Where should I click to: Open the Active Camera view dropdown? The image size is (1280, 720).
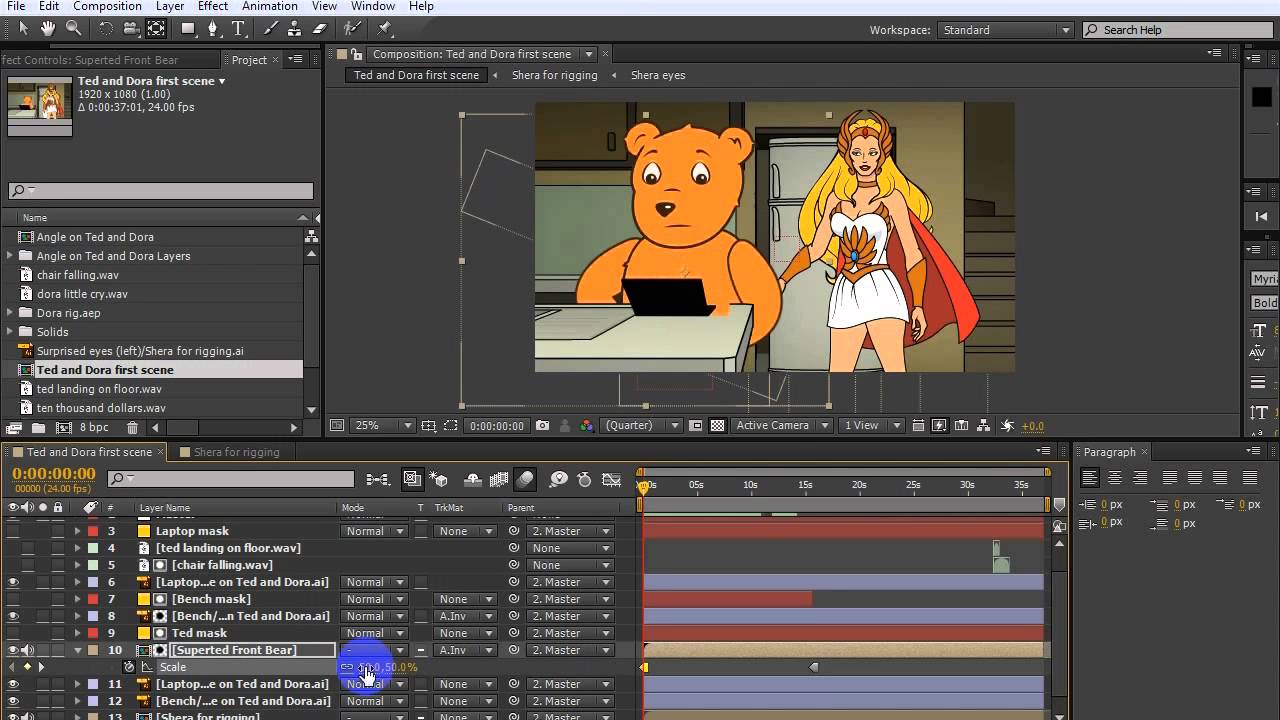781,425
